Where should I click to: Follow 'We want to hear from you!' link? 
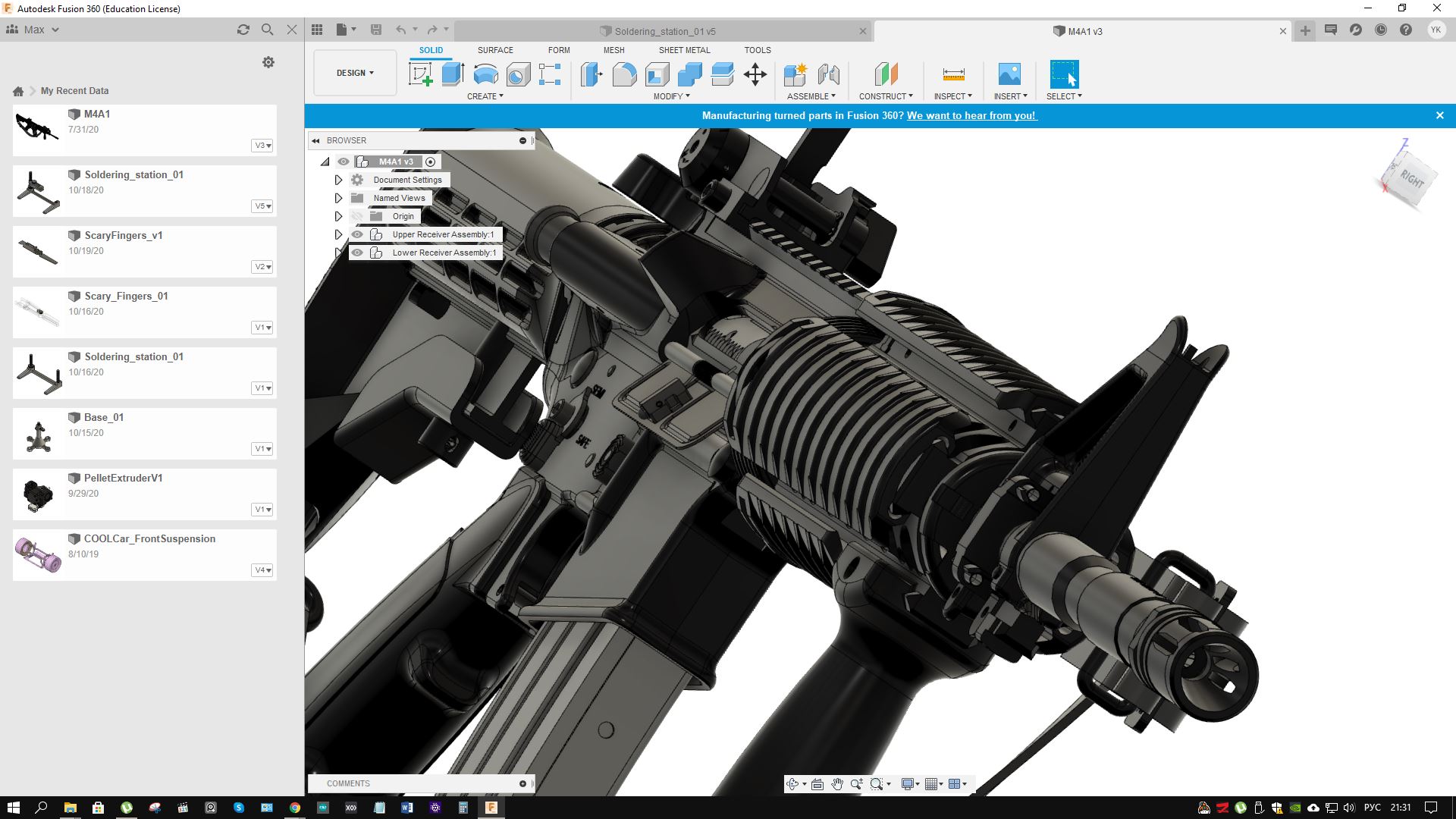click(971, 115)
